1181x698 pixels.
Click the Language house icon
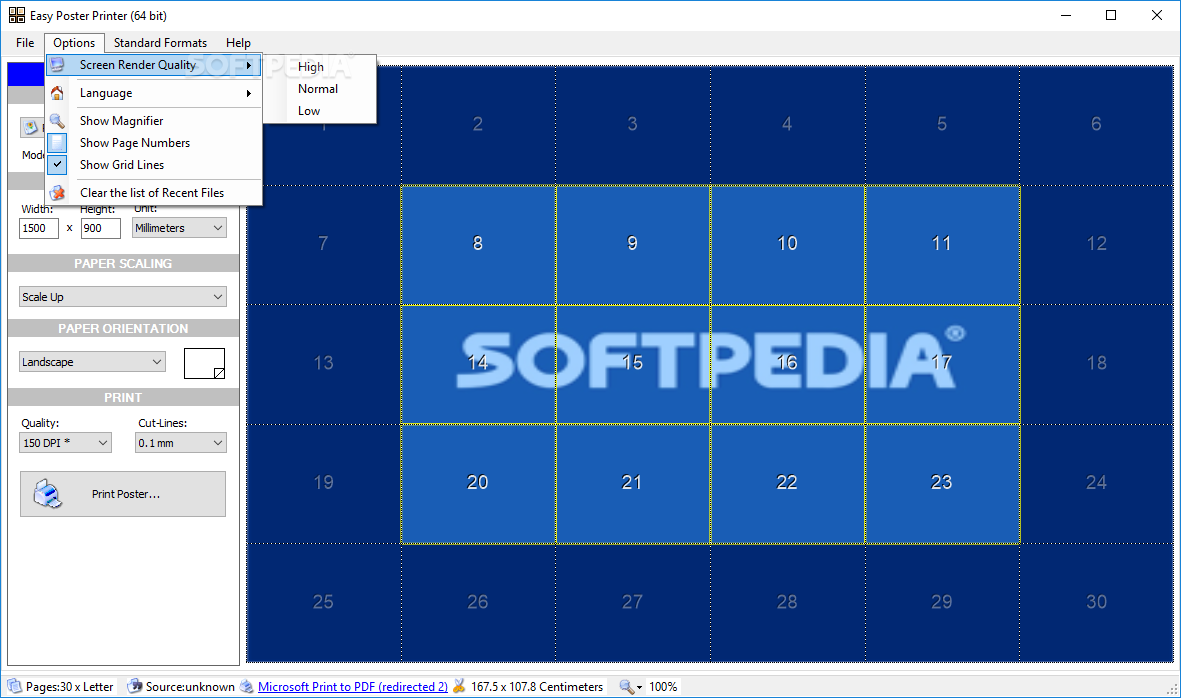point(57,93)
